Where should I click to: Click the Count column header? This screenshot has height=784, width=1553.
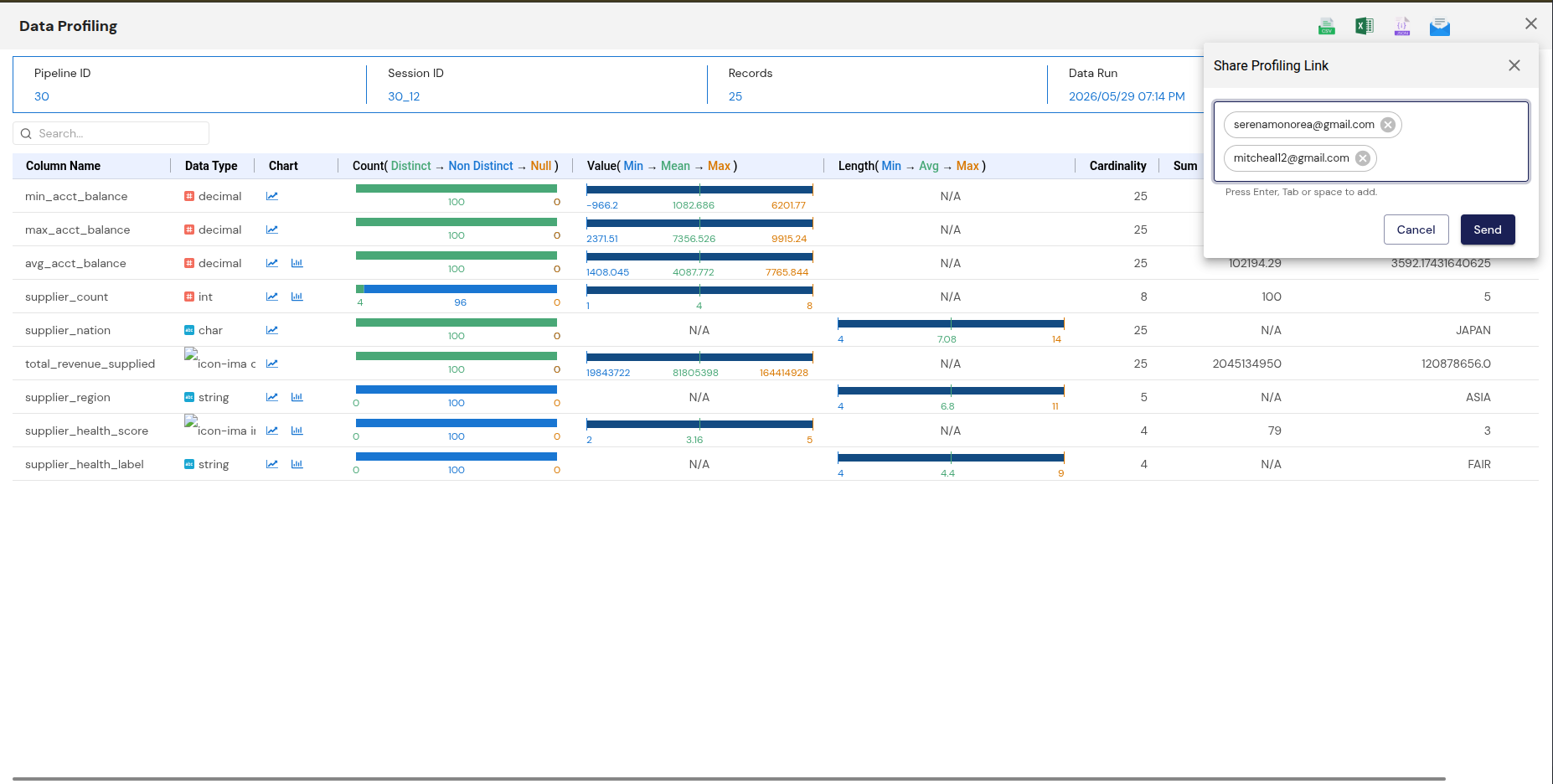456,166
